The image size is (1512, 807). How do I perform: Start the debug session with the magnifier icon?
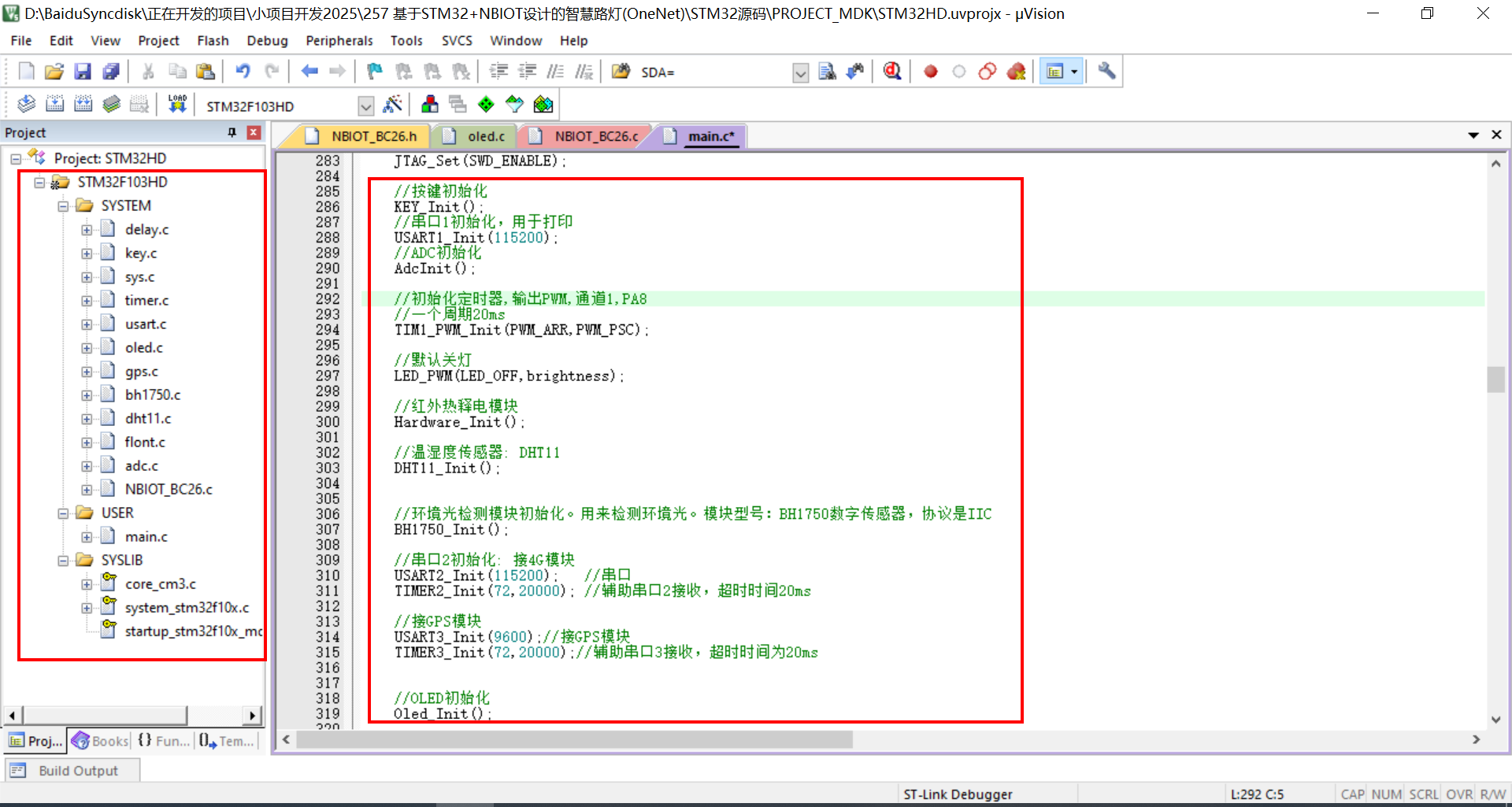pos(892,72)
